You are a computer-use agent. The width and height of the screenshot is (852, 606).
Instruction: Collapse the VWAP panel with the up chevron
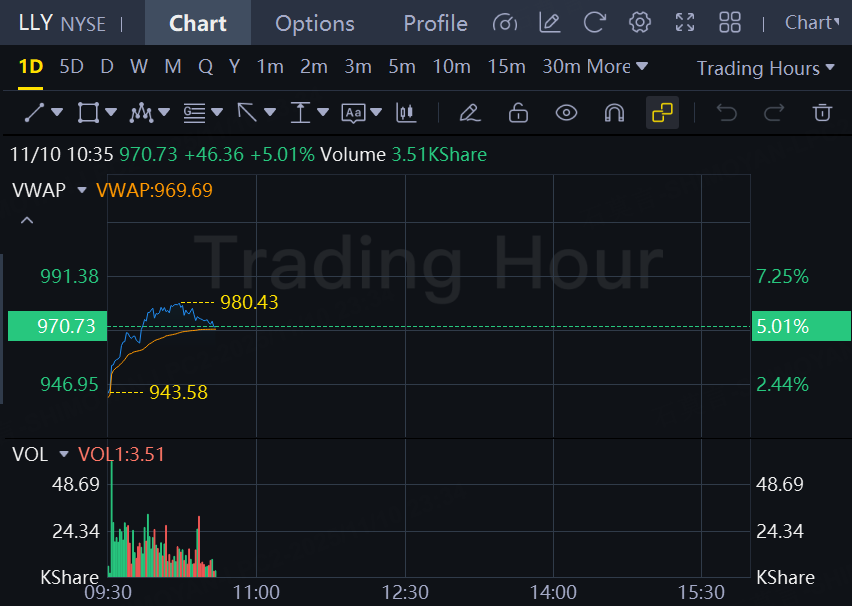pos(27,220)
